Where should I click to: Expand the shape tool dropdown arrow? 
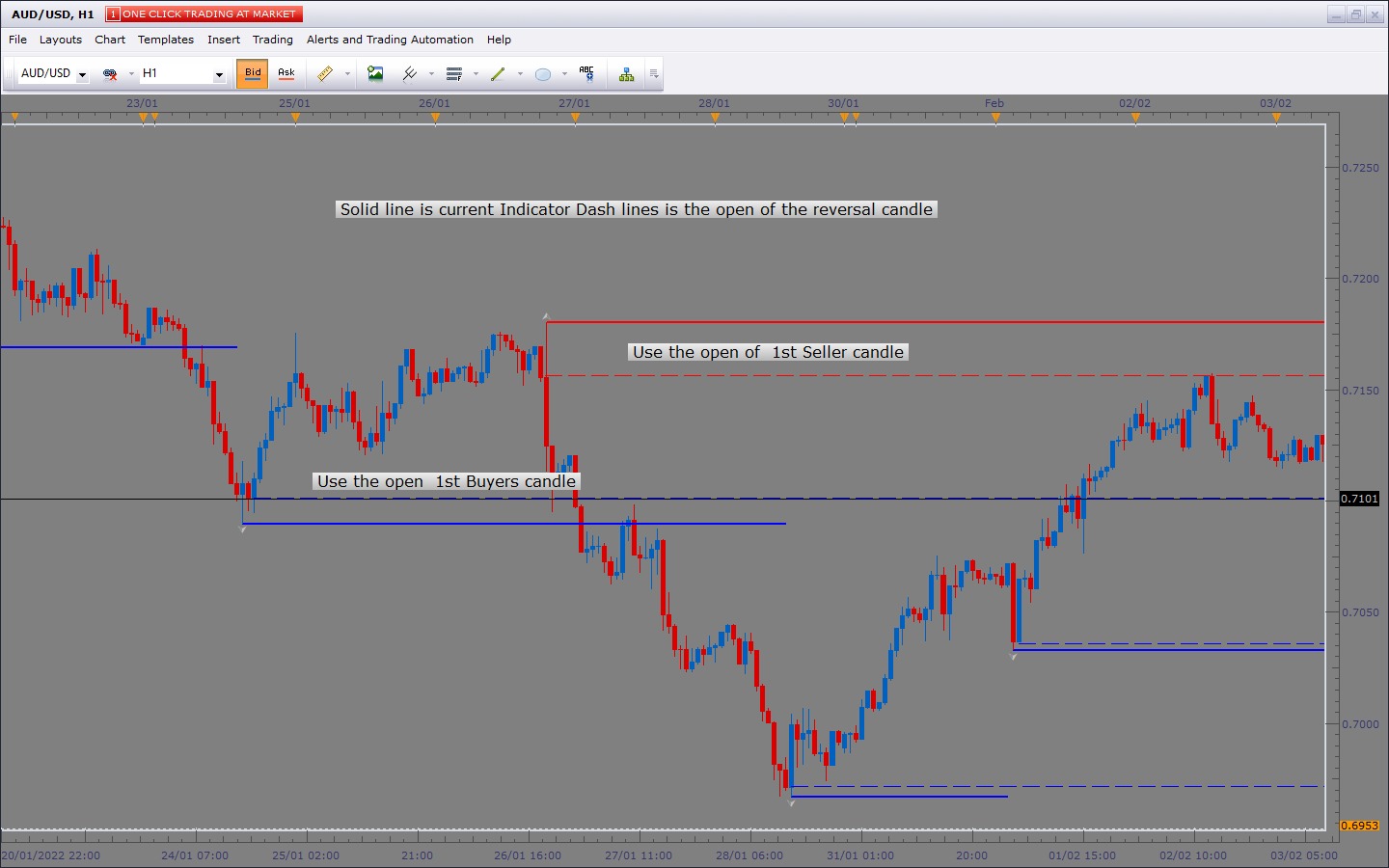[564, 73]
